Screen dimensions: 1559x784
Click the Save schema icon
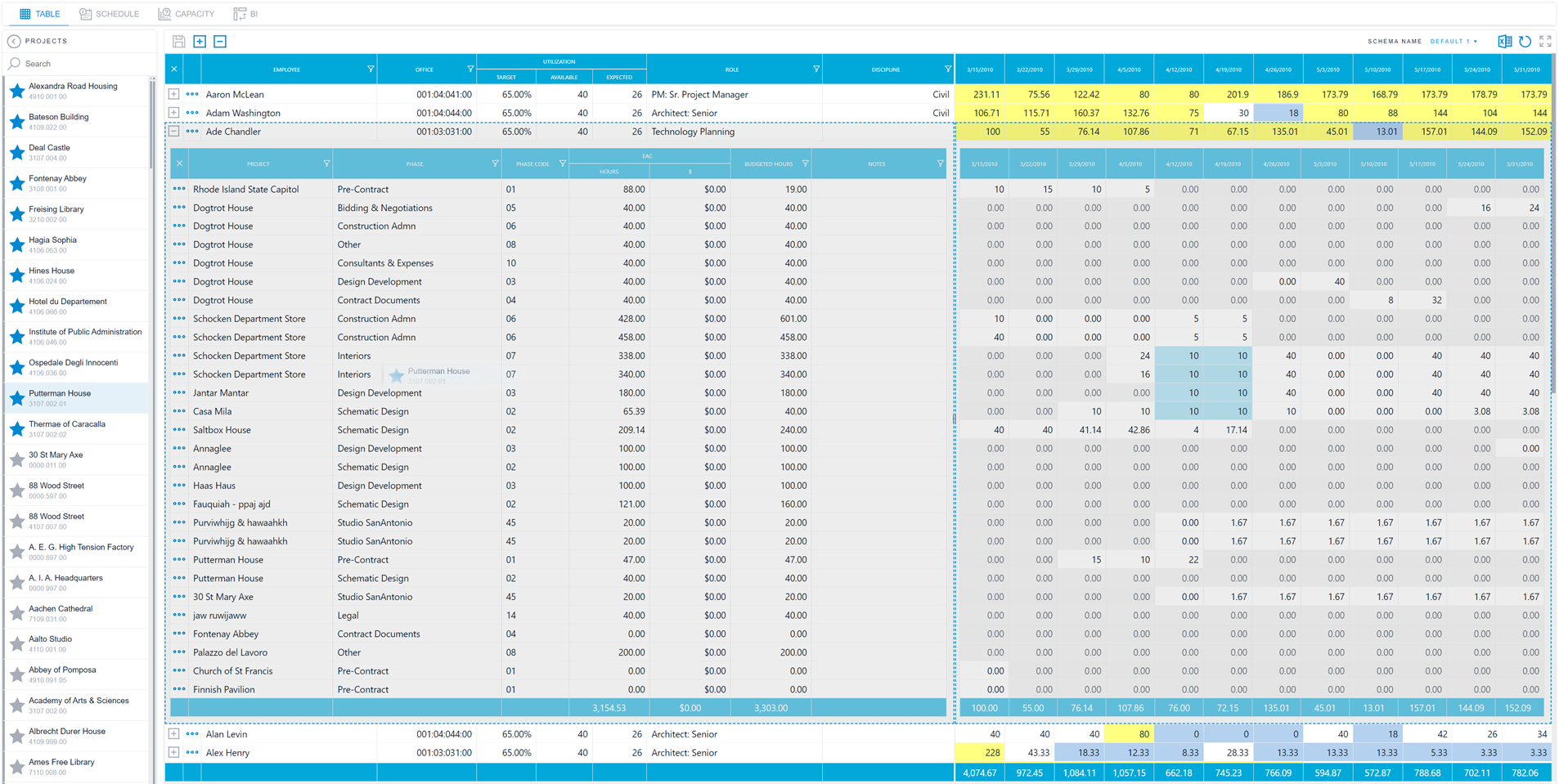tap(178, 41)
